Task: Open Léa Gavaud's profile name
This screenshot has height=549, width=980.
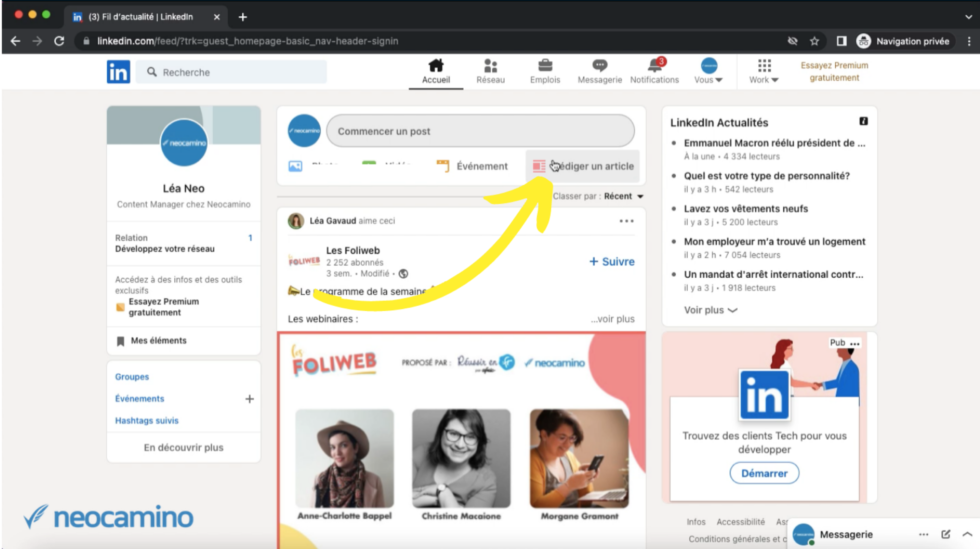Action: (332, 221)
